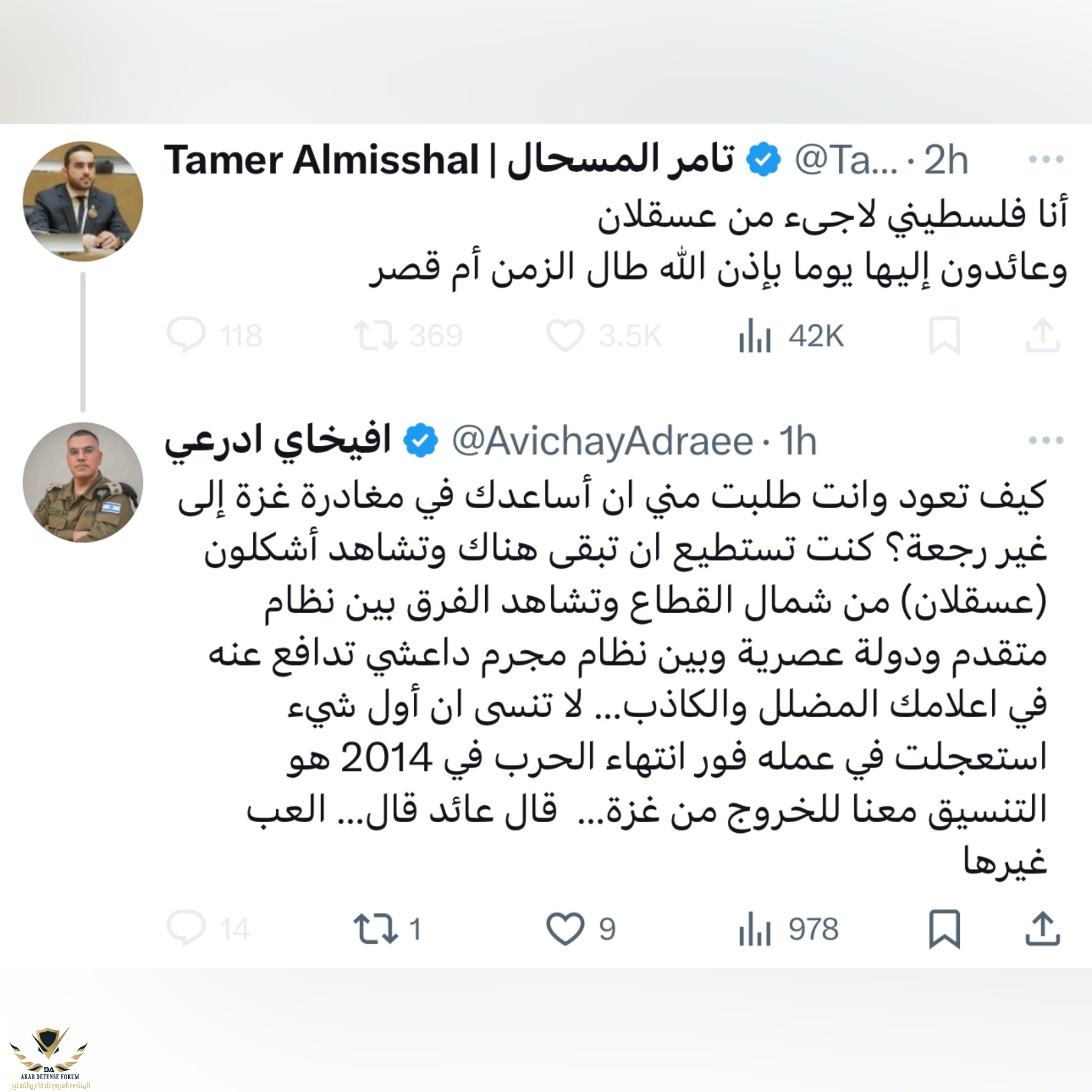Click the 2h timestamp on Tamer's tweet

tap(946, 160)
